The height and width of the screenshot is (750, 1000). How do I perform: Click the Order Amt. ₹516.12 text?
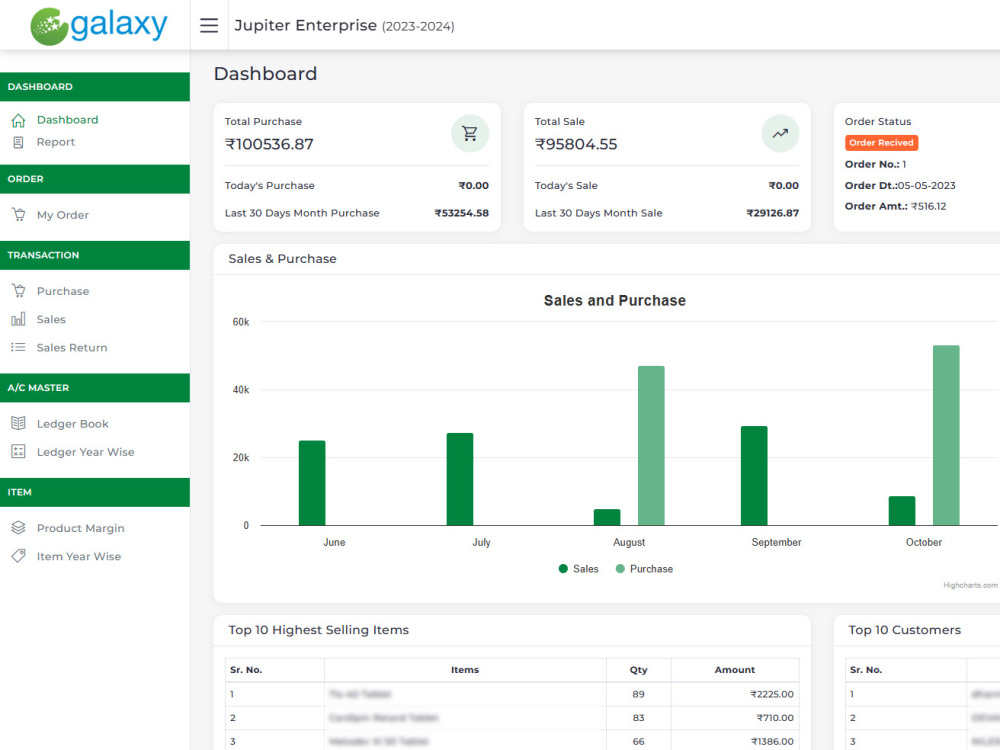tap(895, 206)
